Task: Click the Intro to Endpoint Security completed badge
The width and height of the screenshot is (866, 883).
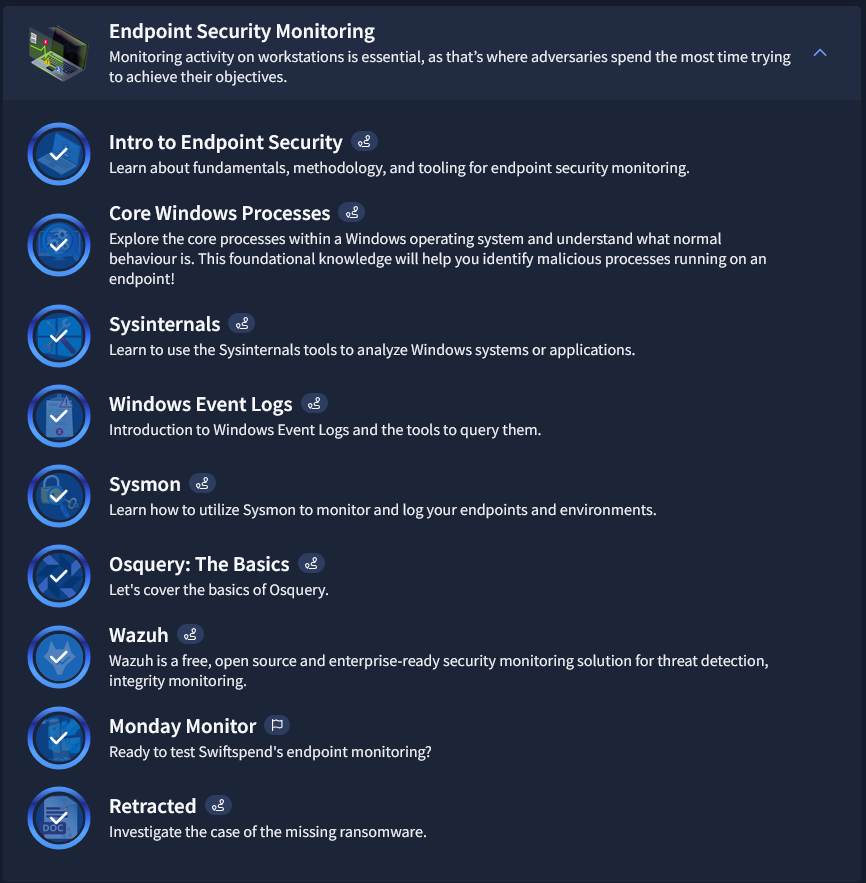Action: (x=59, y=154)
